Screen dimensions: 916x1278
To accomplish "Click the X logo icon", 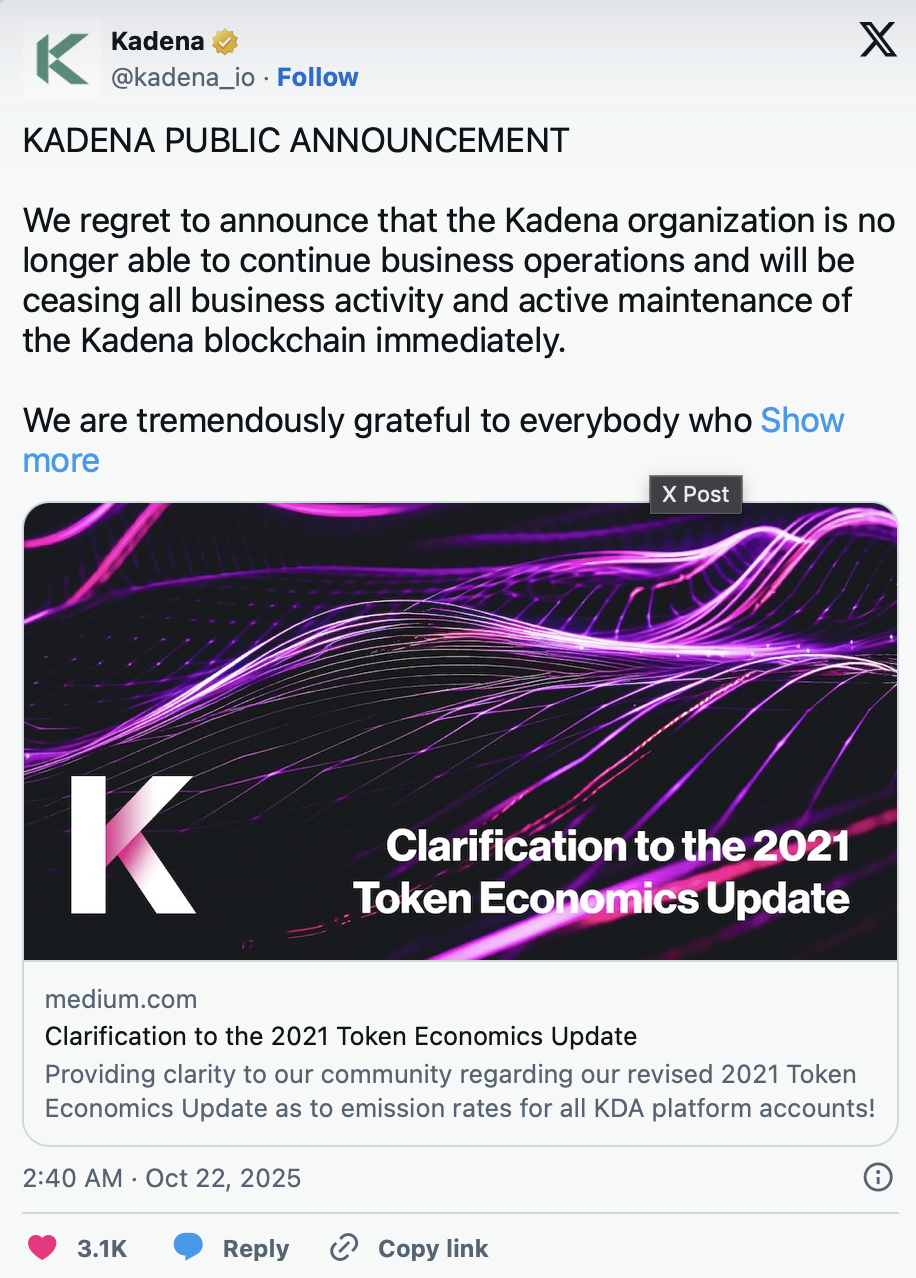I will [x=877, y=40].
